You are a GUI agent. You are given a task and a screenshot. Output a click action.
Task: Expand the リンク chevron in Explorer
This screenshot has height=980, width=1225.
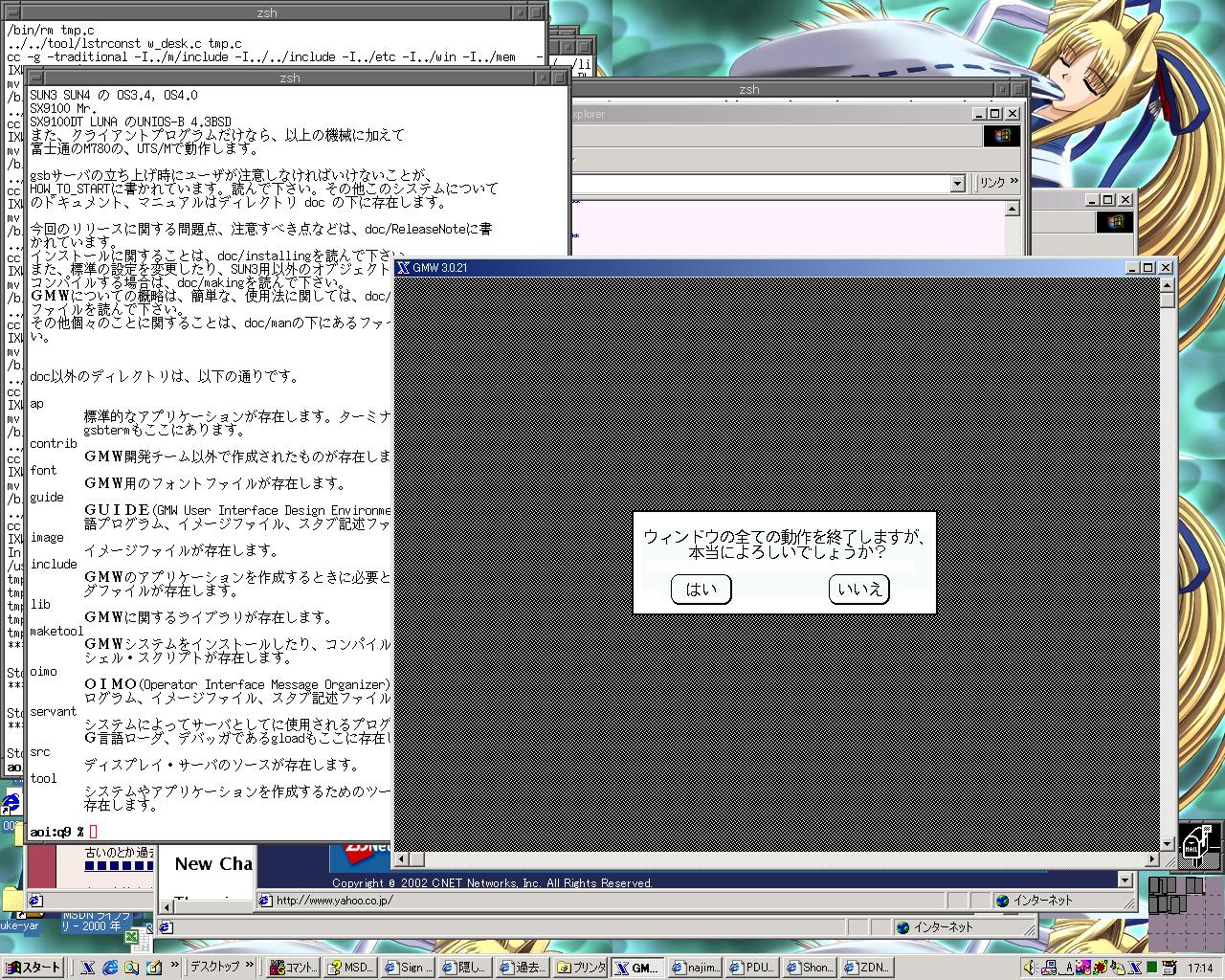tap(1014, 181)
